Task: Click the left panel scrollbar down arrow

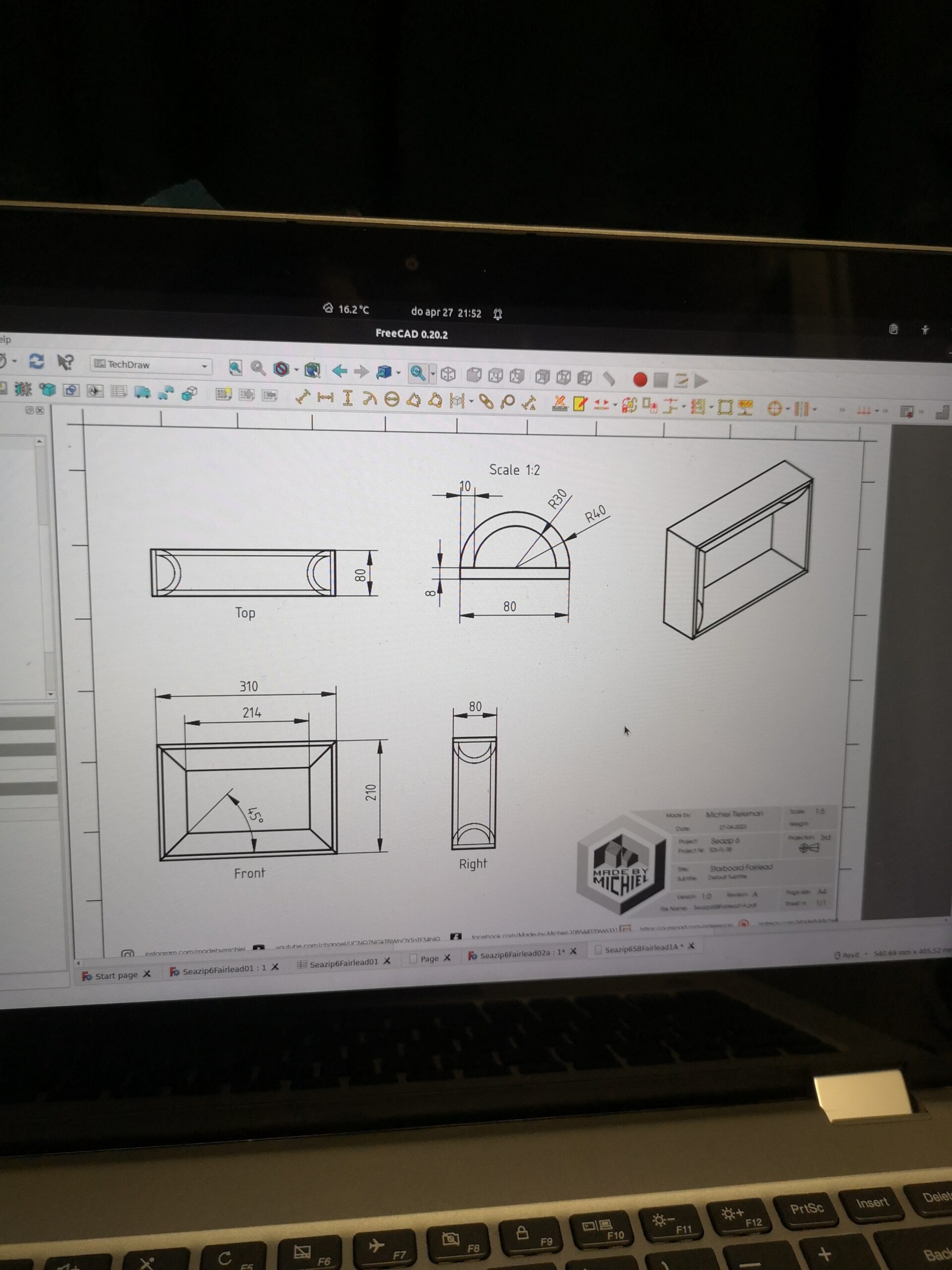Action: (x=51, y=694)
